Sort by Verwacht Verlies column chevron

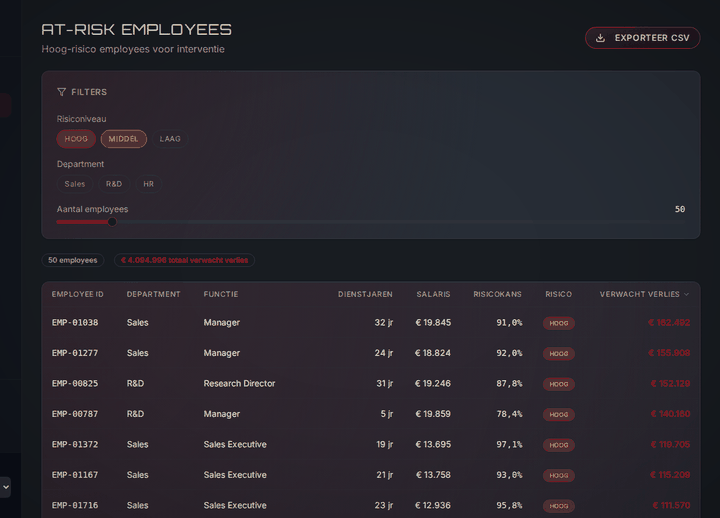[686, 294]
